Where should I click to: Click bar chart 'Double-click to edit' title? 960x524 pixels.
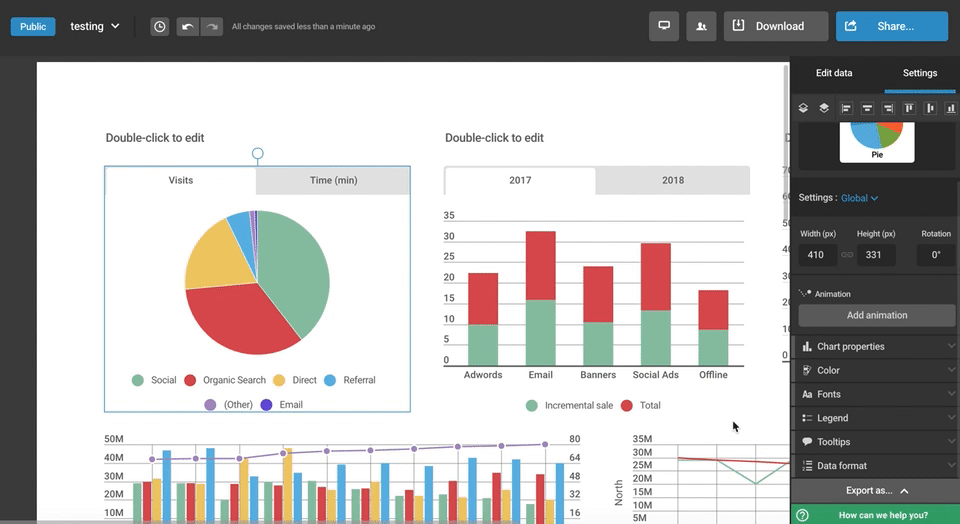[494, 138]
